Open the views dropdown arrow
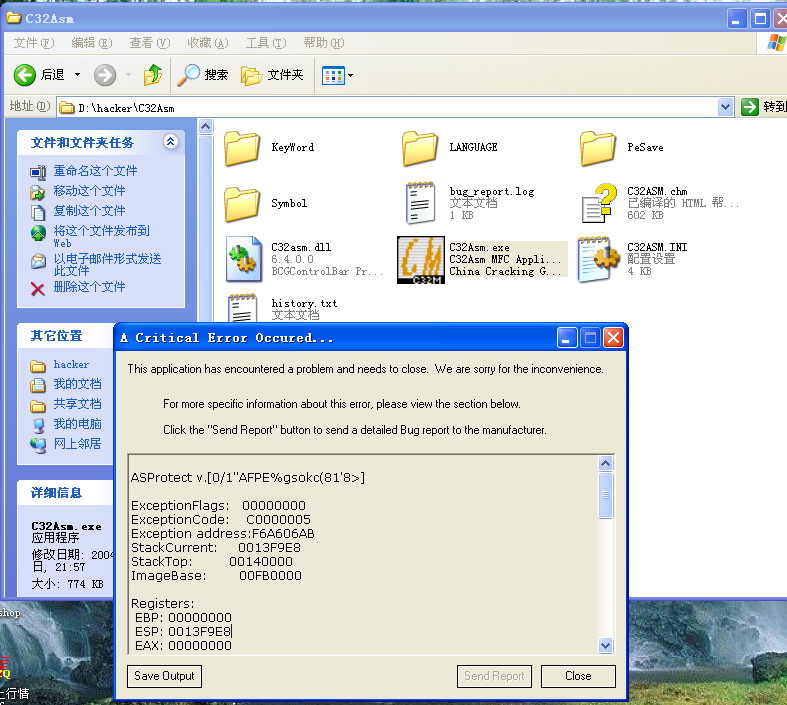 click(350, 76)
